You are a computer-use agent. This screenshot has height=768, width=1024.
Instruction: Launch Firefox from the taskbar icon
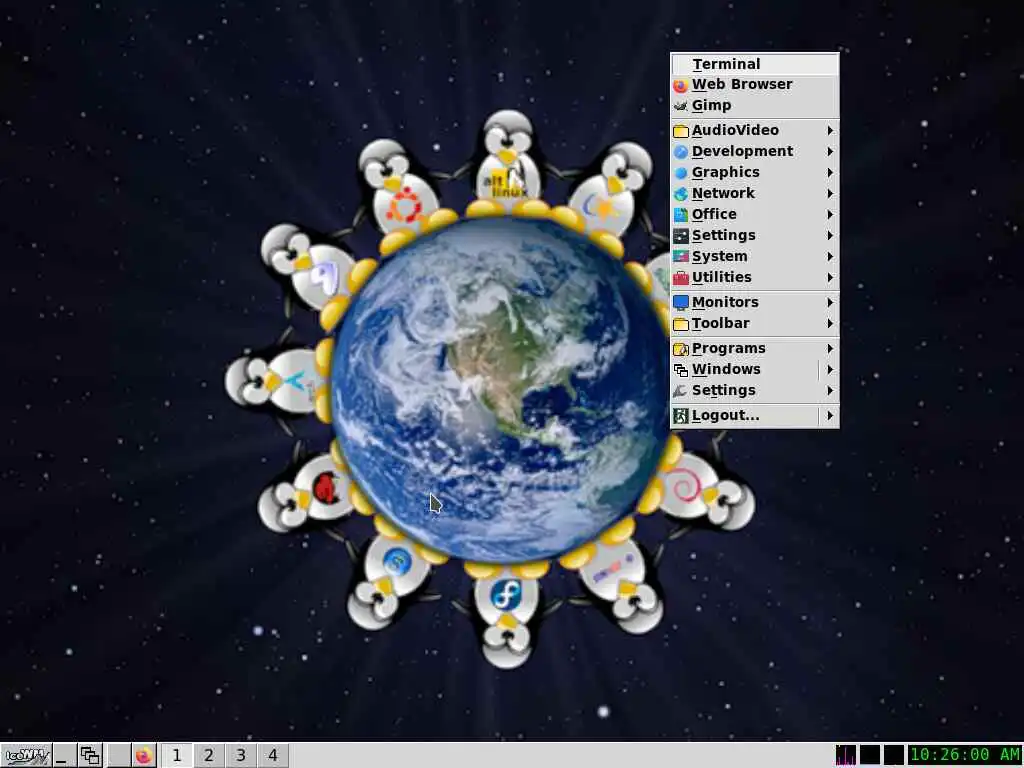tap(144, 756)
